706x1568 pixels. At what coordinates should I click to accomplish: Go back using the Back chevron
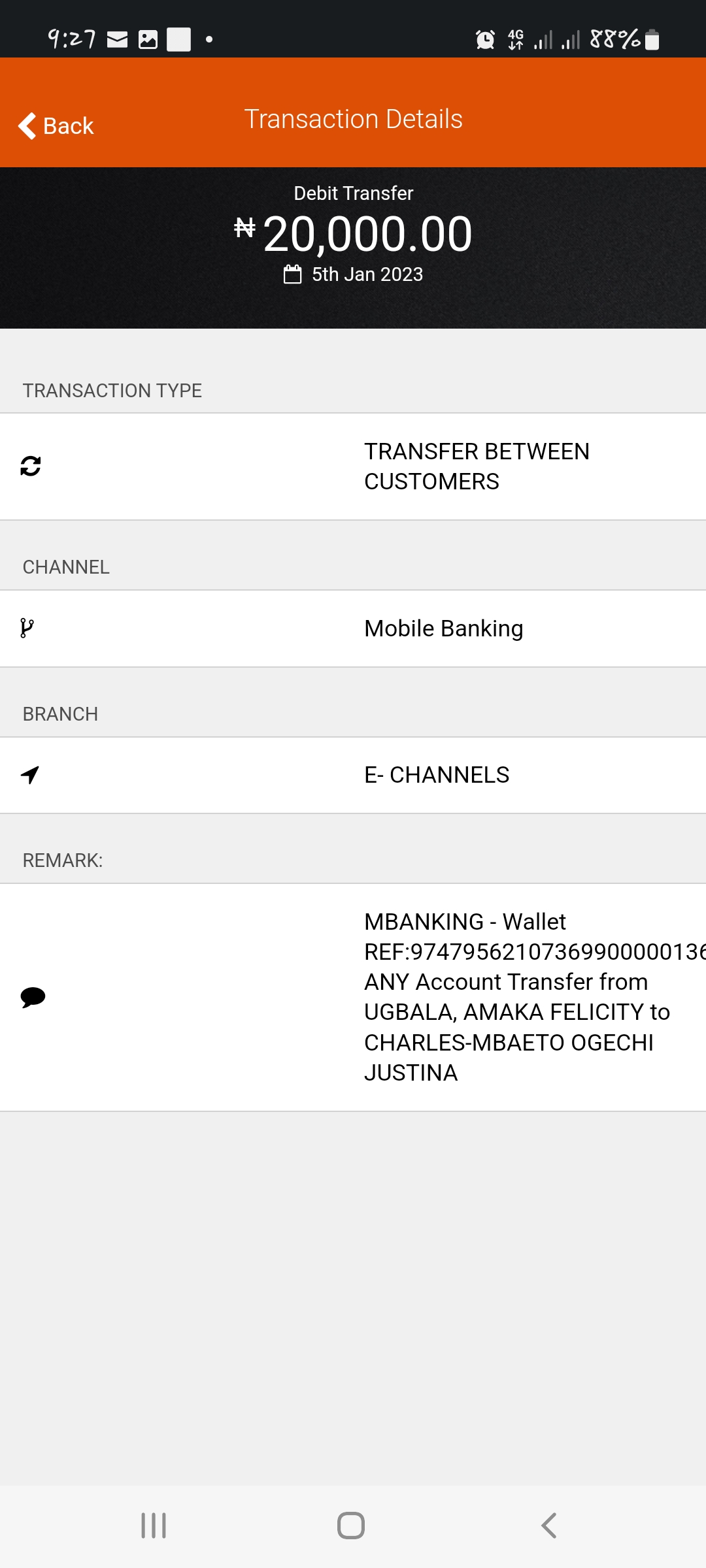(27, 126)
